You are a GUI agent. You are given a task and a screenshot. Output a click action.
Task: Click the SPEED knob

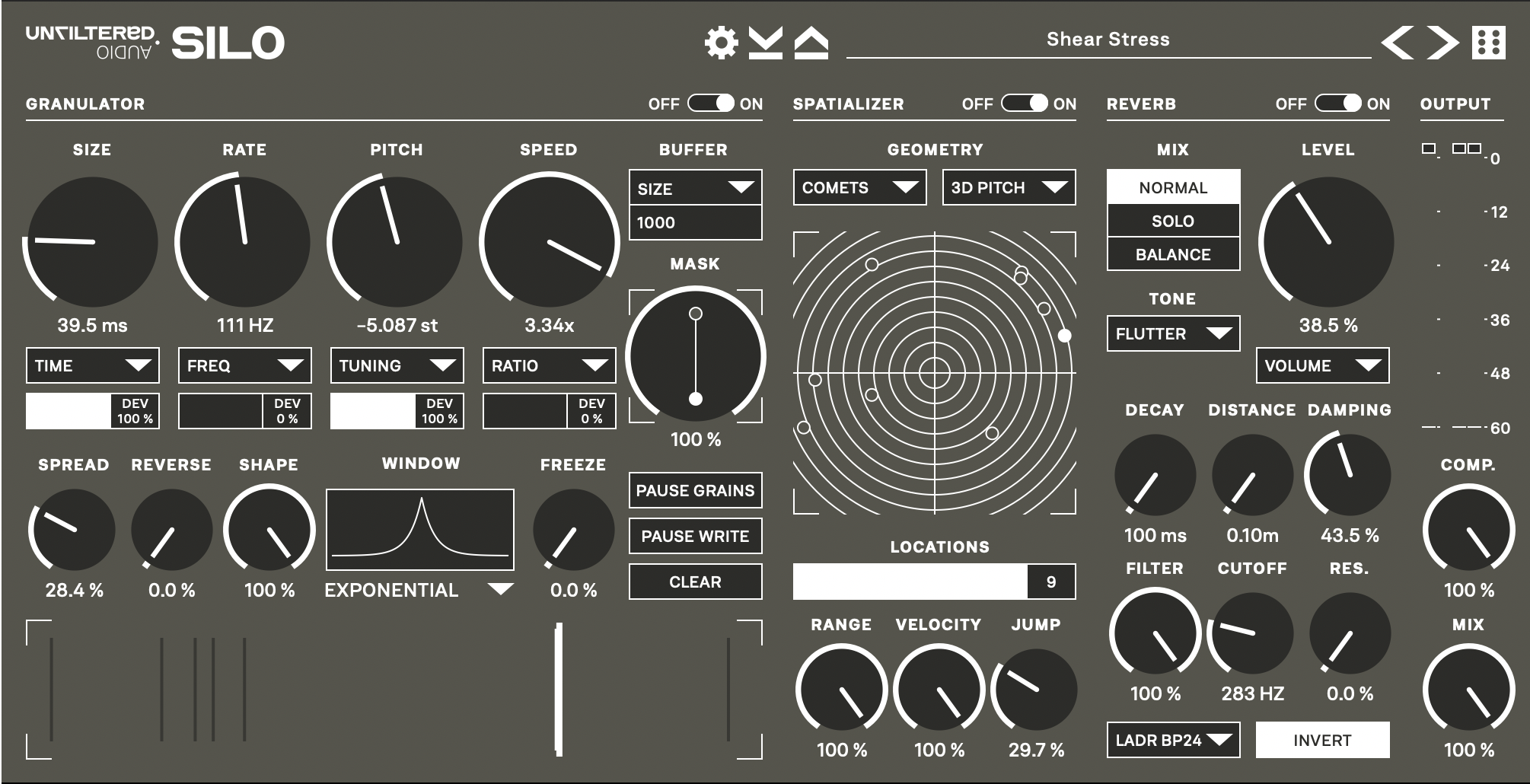(x=549, y=242)
